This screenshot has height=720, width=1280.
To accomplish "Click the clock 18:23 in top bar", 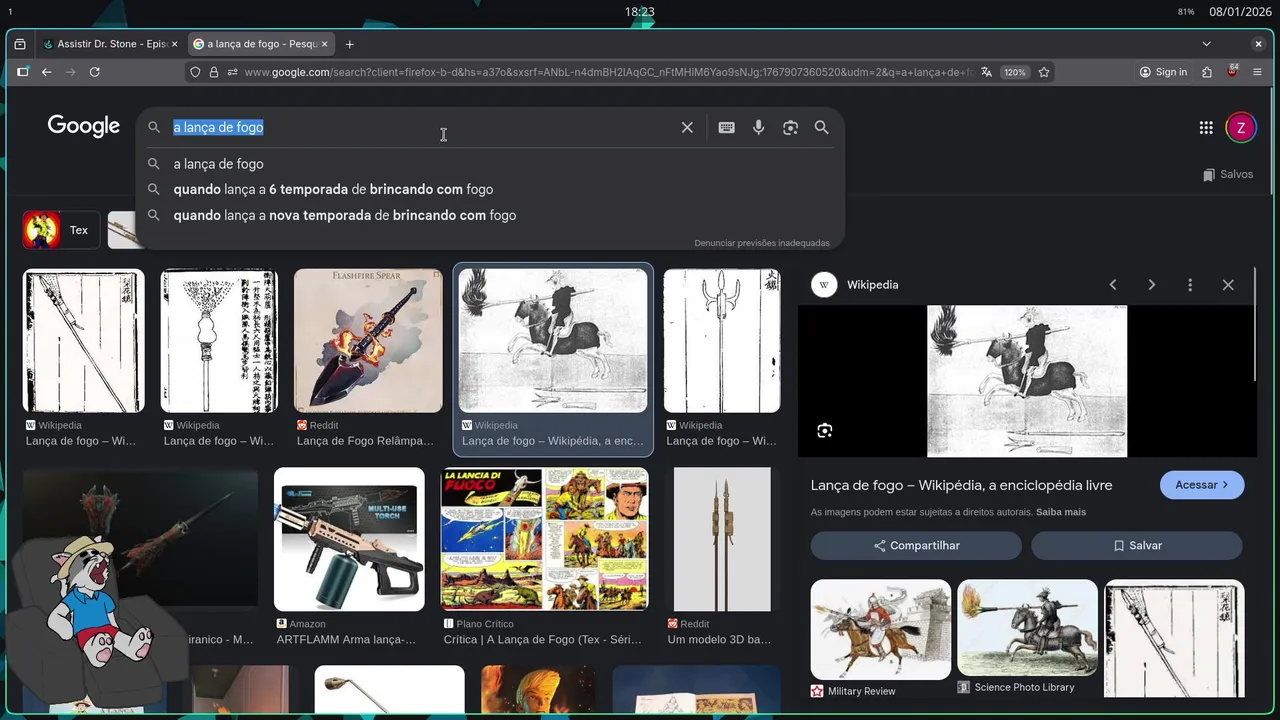I will pyautogui.click(x=640, y=12).
